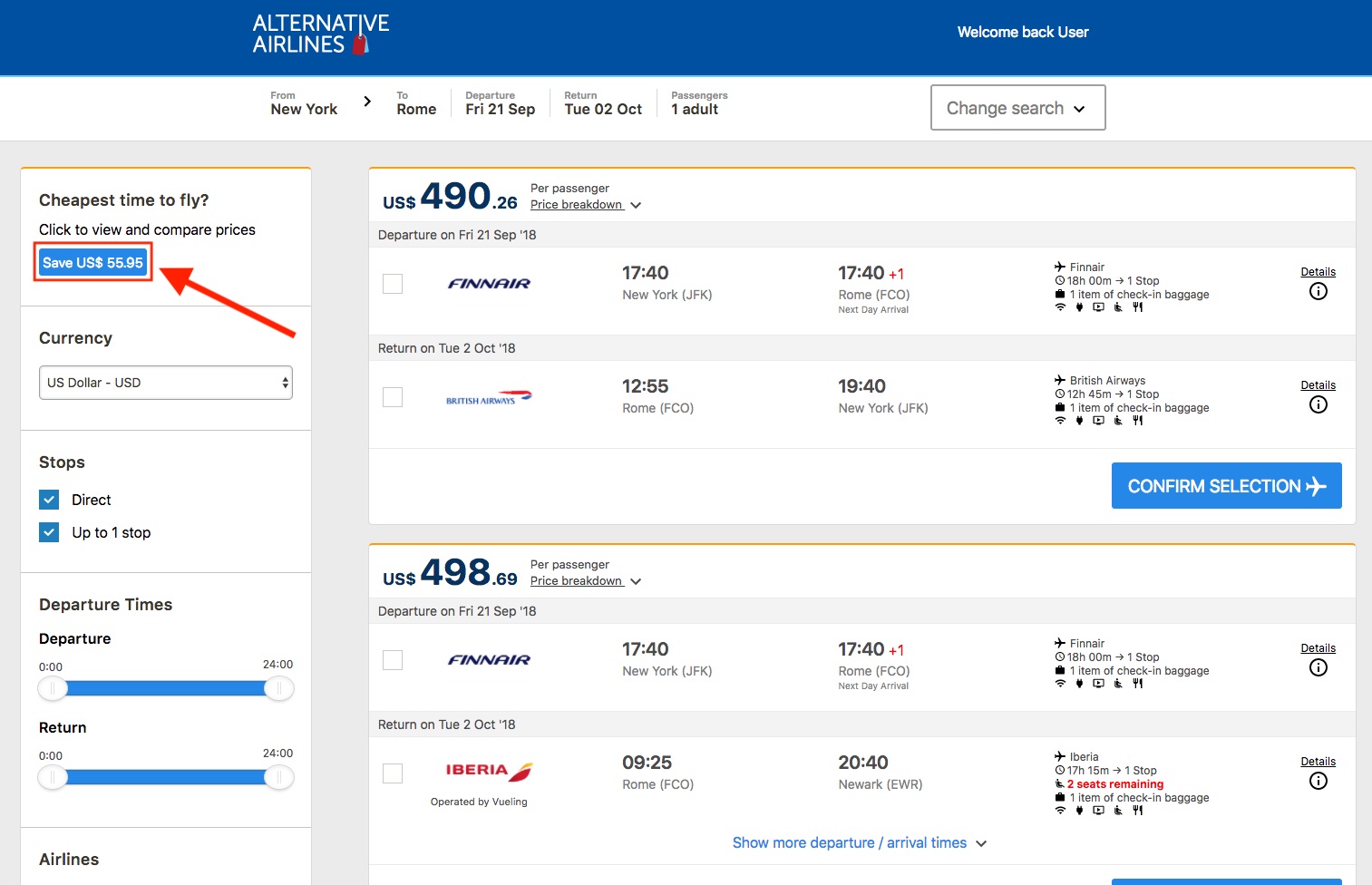The width and height of the screenshot is (1372, 885).
Task: Click meal icon on Iberia row
Action: point(1137,811)
